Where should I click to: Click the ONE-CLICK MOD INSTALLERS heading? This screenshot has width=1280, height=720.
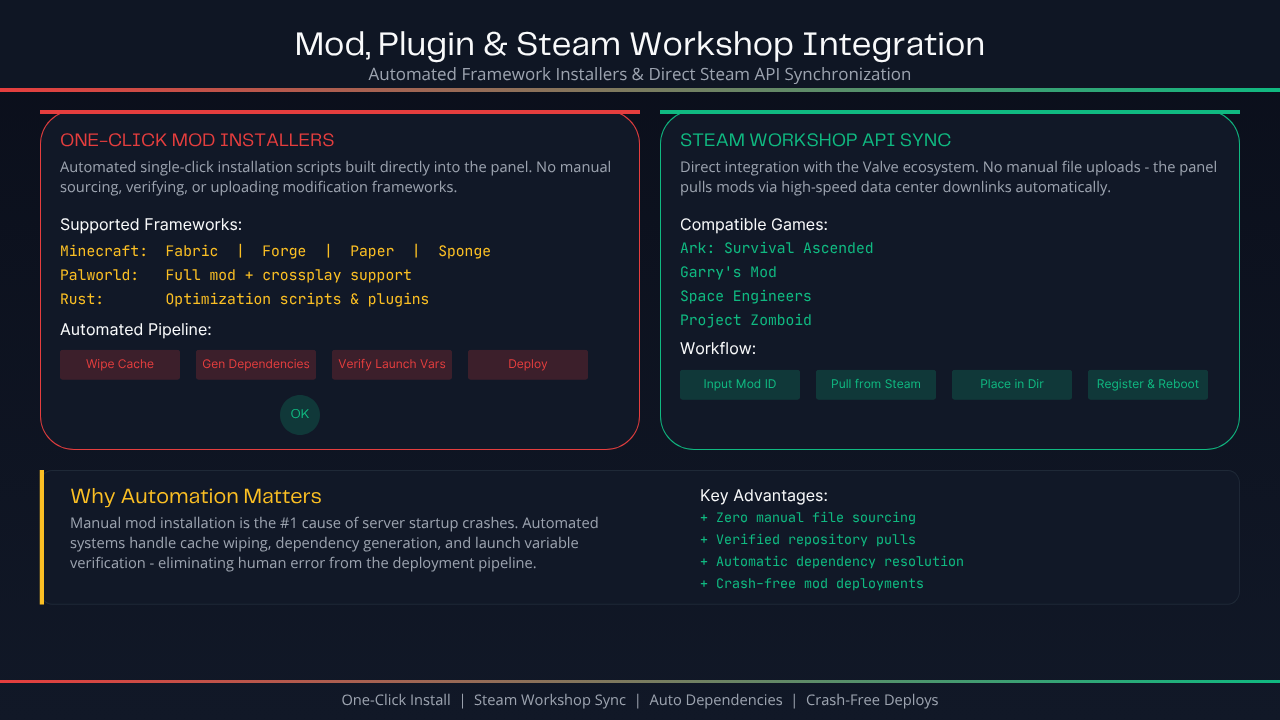click(x=197, y=140)
